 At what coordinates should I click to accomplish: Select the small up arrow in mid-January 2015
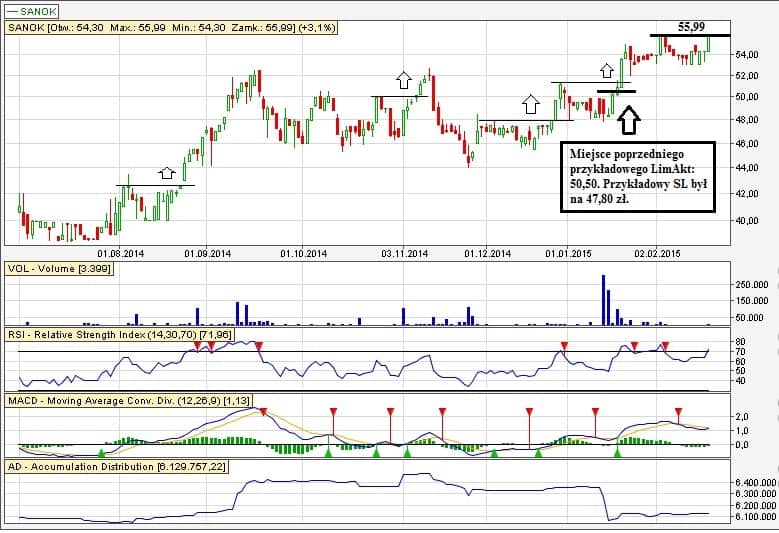pos(606,71)
